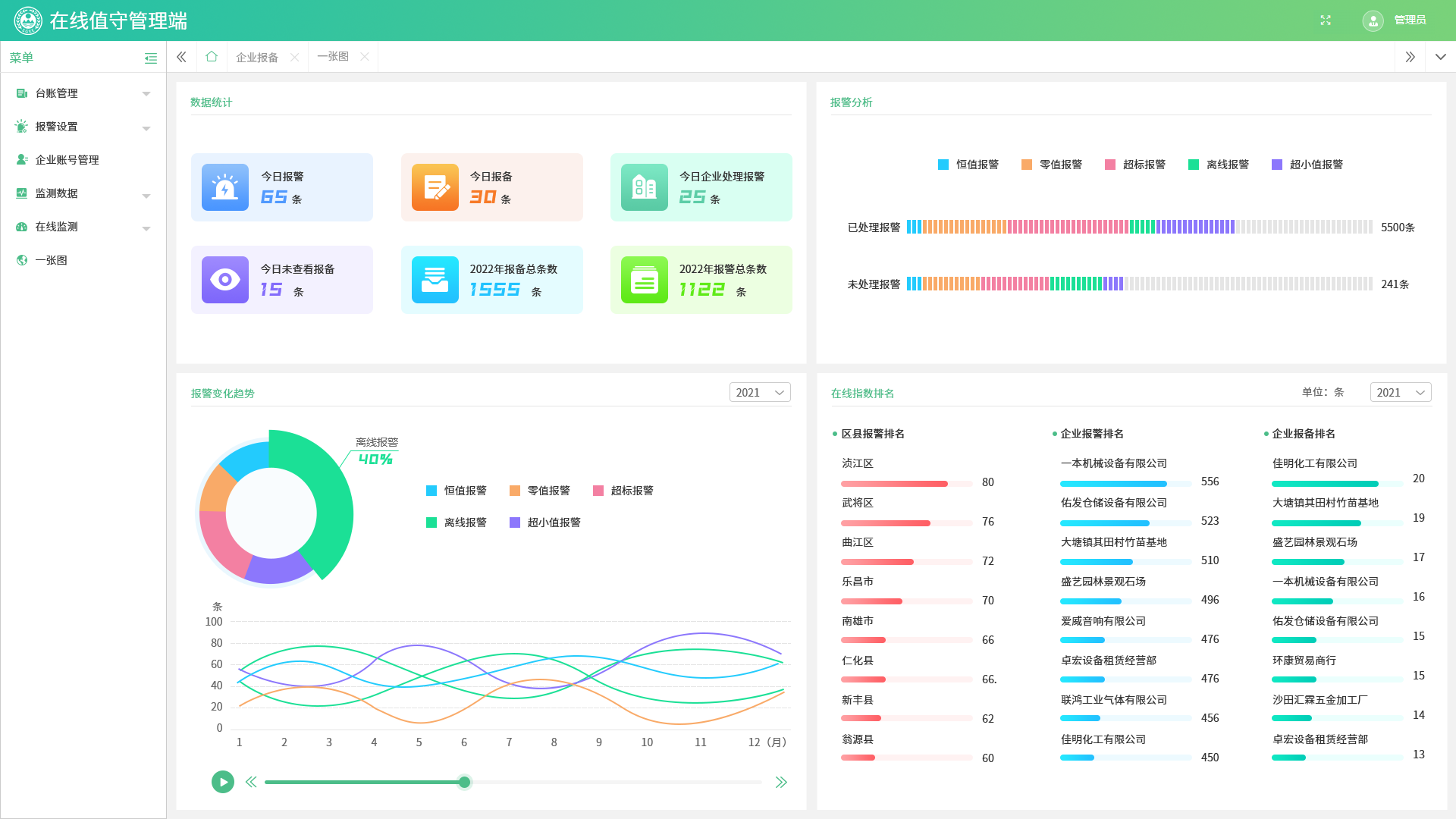The image size is (1456, 819).
Task: Click the 今日报备 edit note icon
Action: tap(435, 187)
